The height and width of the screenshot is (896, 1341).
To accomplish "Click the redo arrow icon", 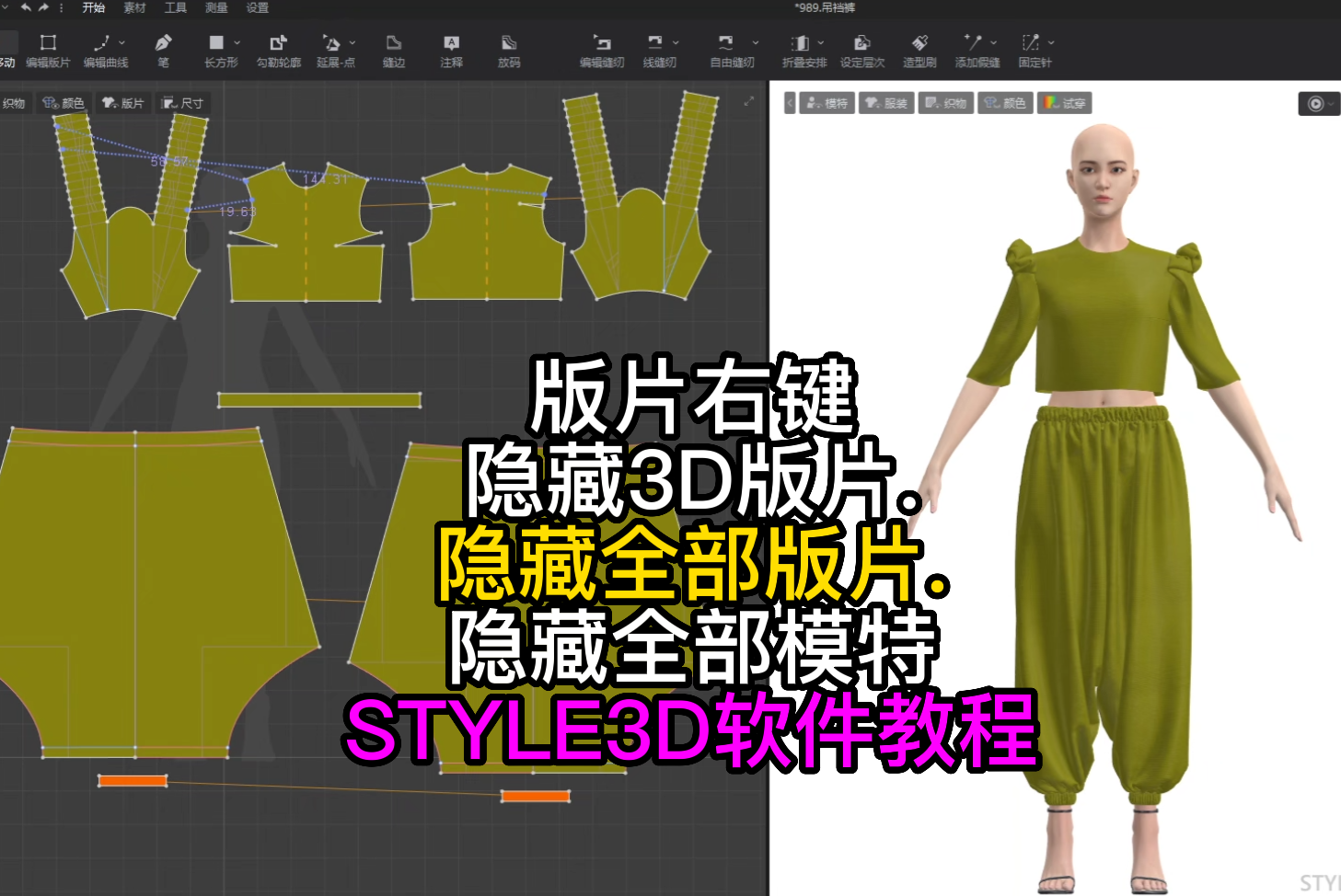I will pyautogui.click(x=43, y=7).
